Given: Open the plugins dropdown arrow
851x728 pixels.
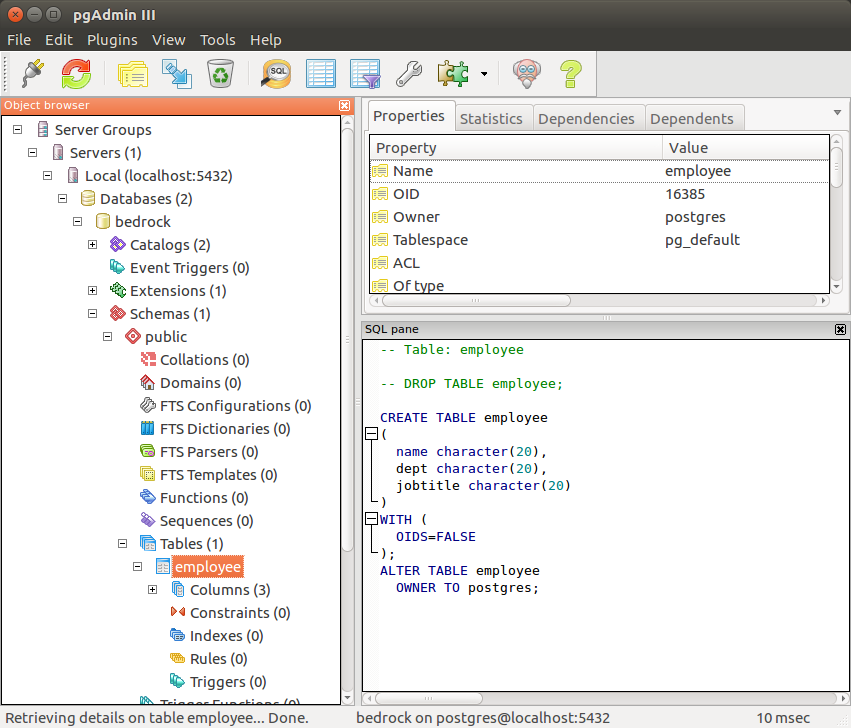Looking at the screenshot, I should pyautogui.click(x=484, y=74).
